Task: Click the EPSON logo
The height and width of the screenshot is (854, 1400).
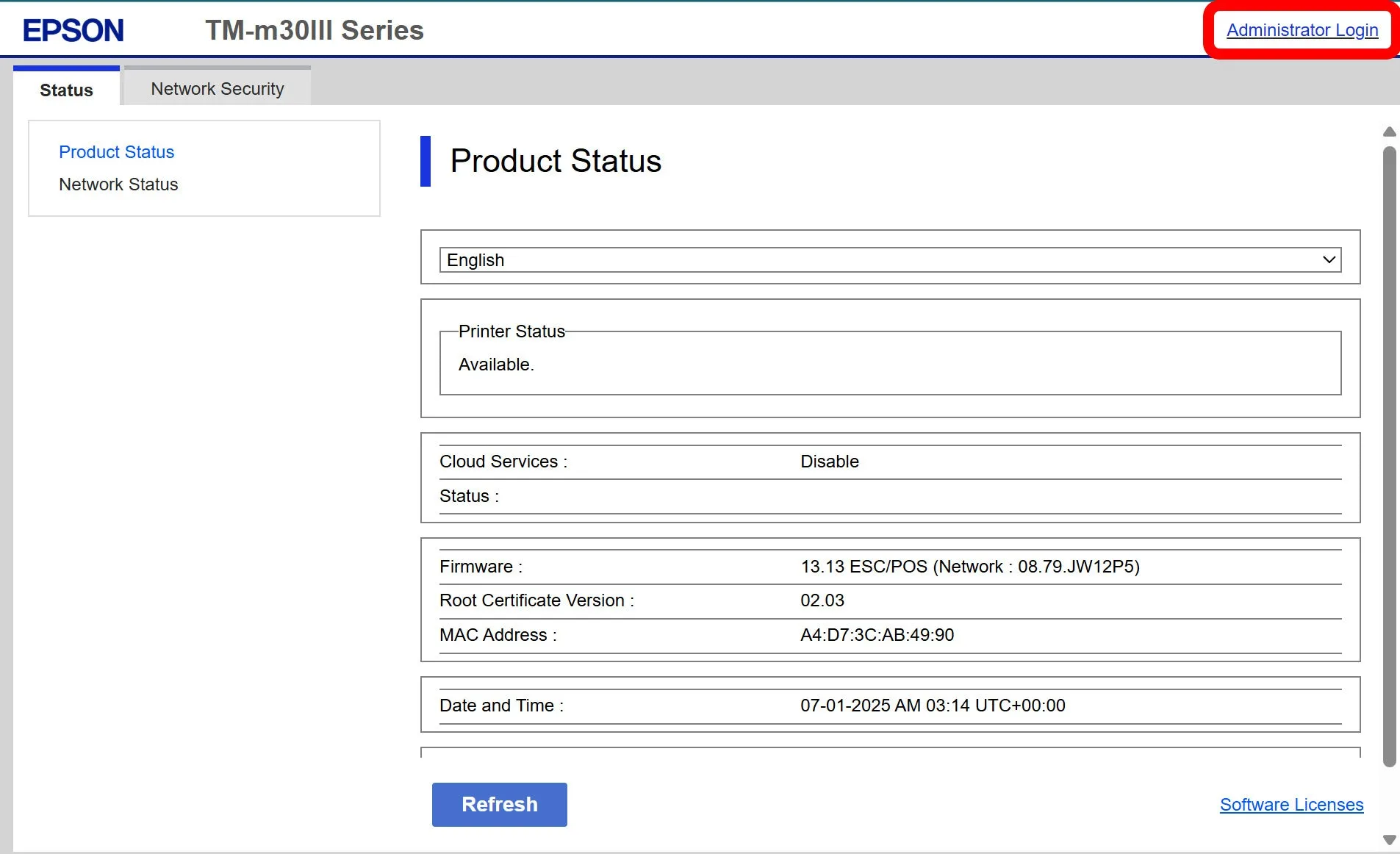Action: click(73, 30)
